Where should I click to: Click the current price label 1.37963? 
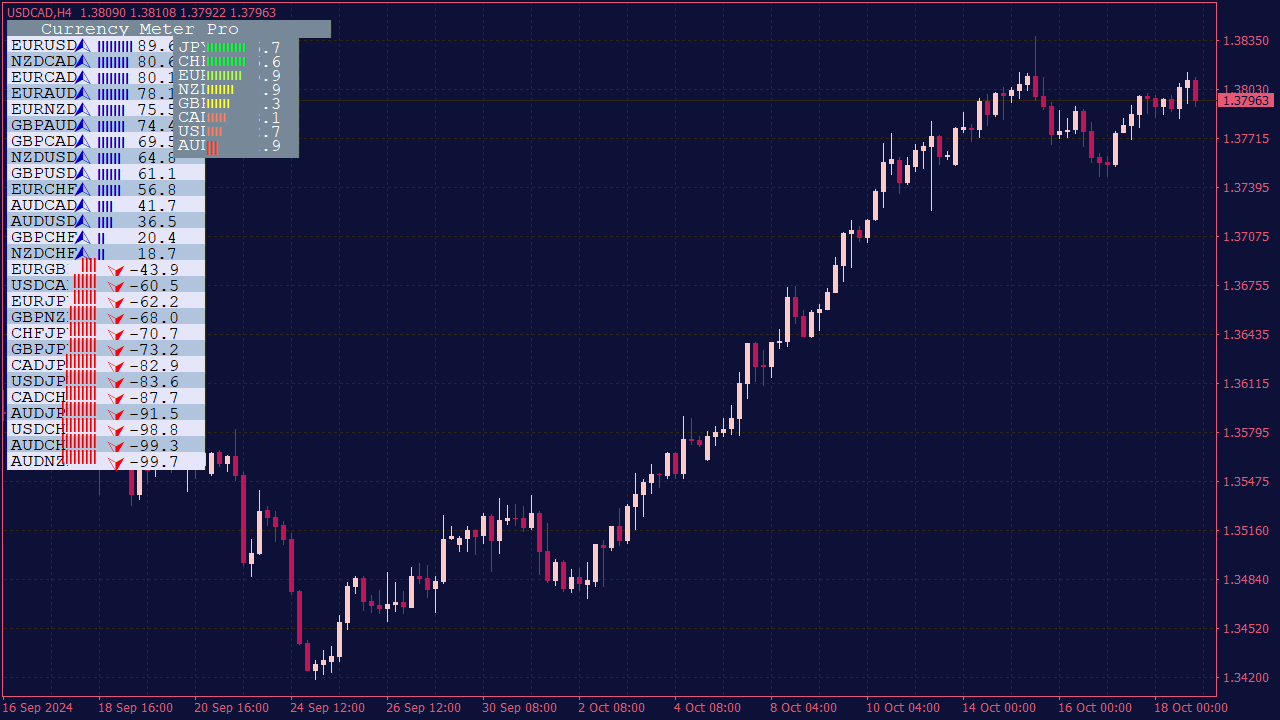tap(1246, 100)
